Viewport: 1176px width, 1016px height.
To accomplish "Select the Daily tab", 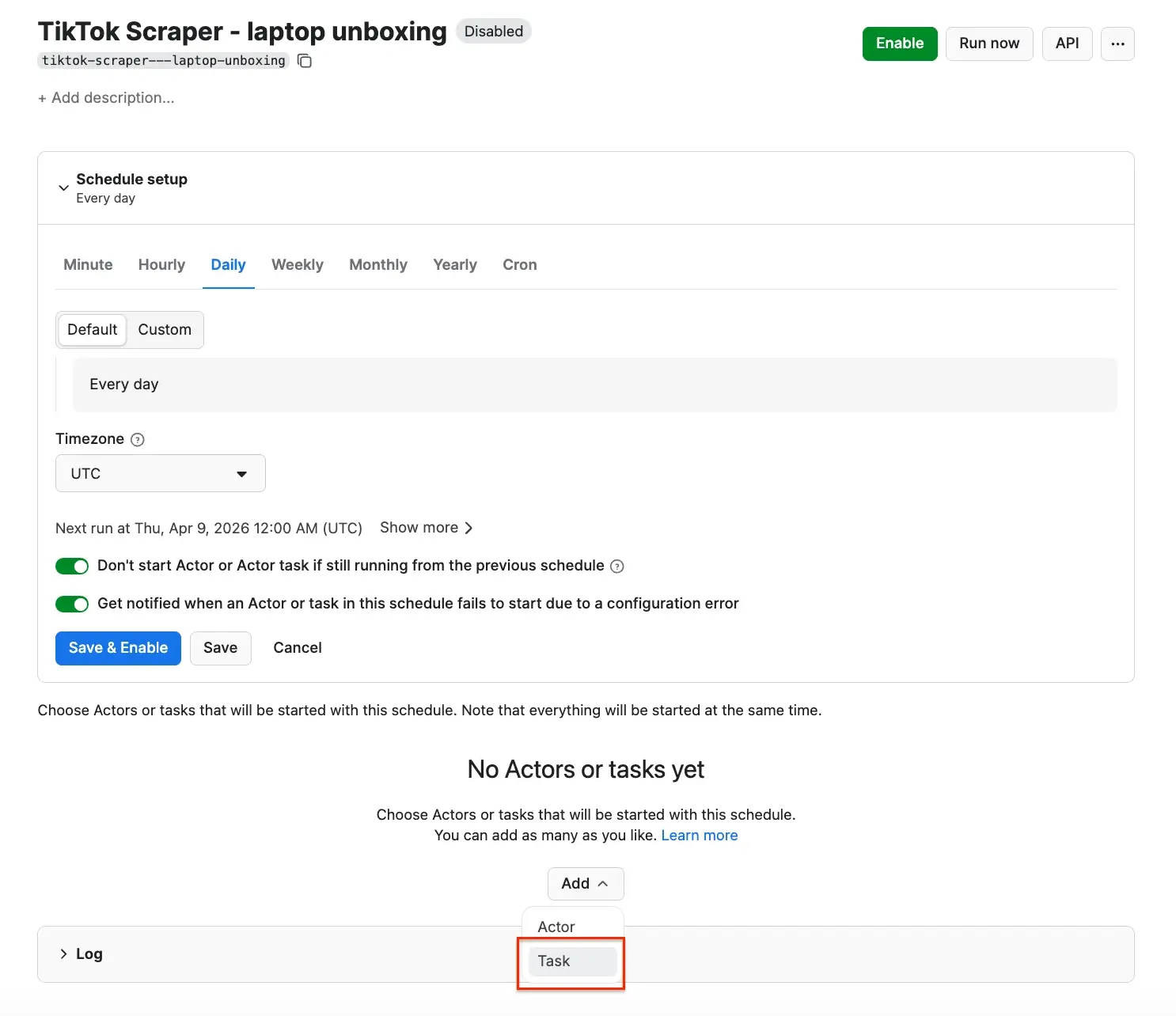I will click(228, 265).
